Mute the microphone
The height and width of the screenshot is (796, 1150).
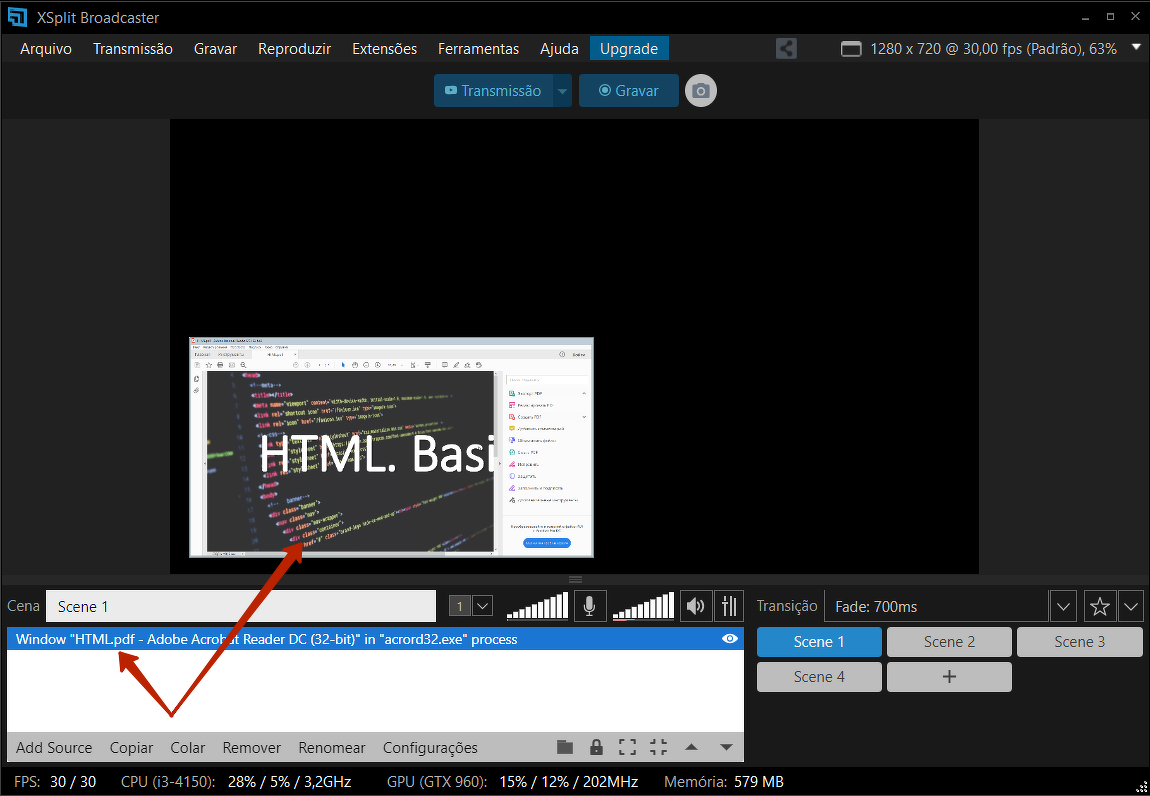(x=590, y=606)
